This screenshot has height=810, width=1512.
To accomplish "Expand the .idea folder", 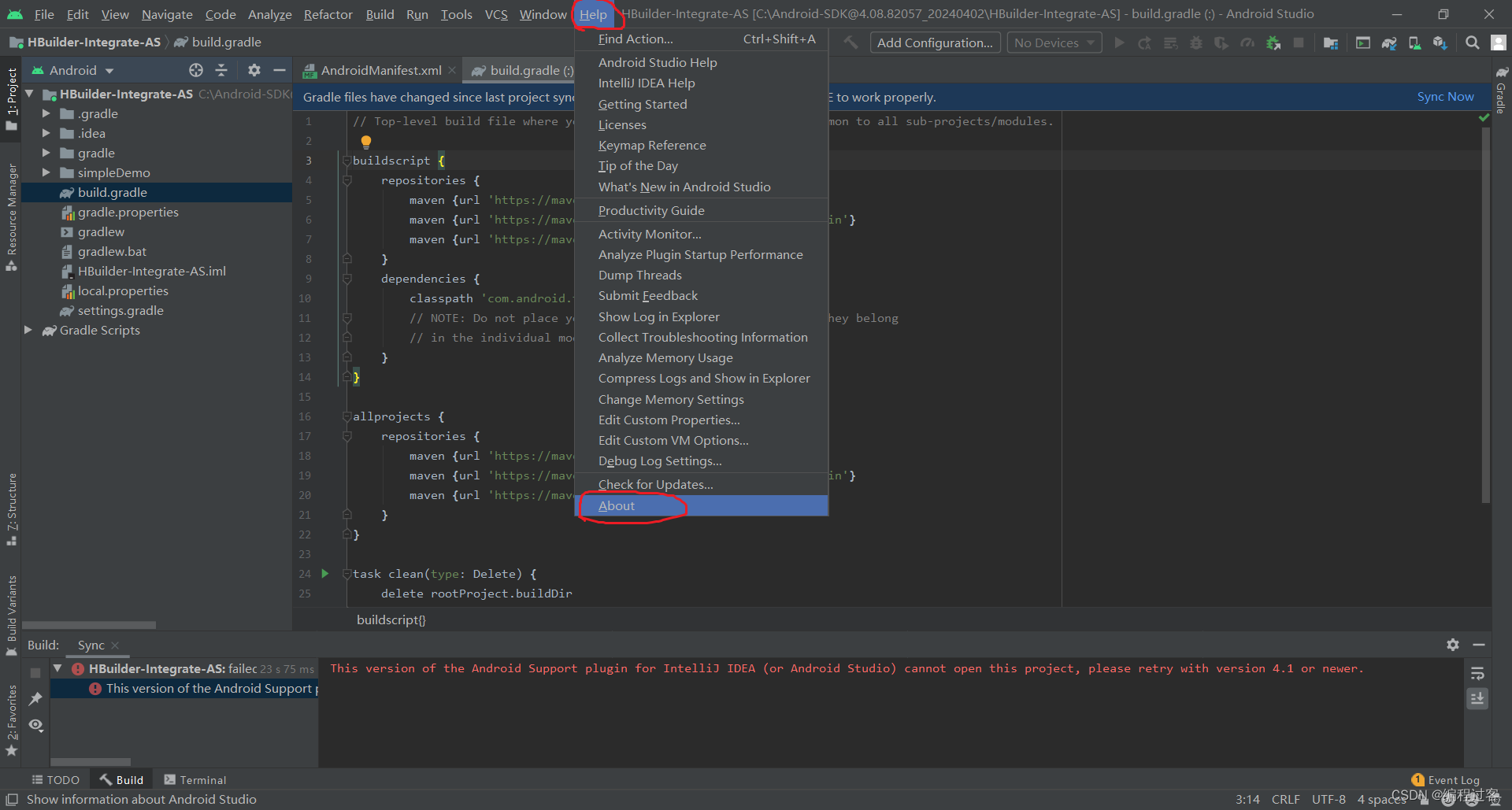I will (46, 133).
